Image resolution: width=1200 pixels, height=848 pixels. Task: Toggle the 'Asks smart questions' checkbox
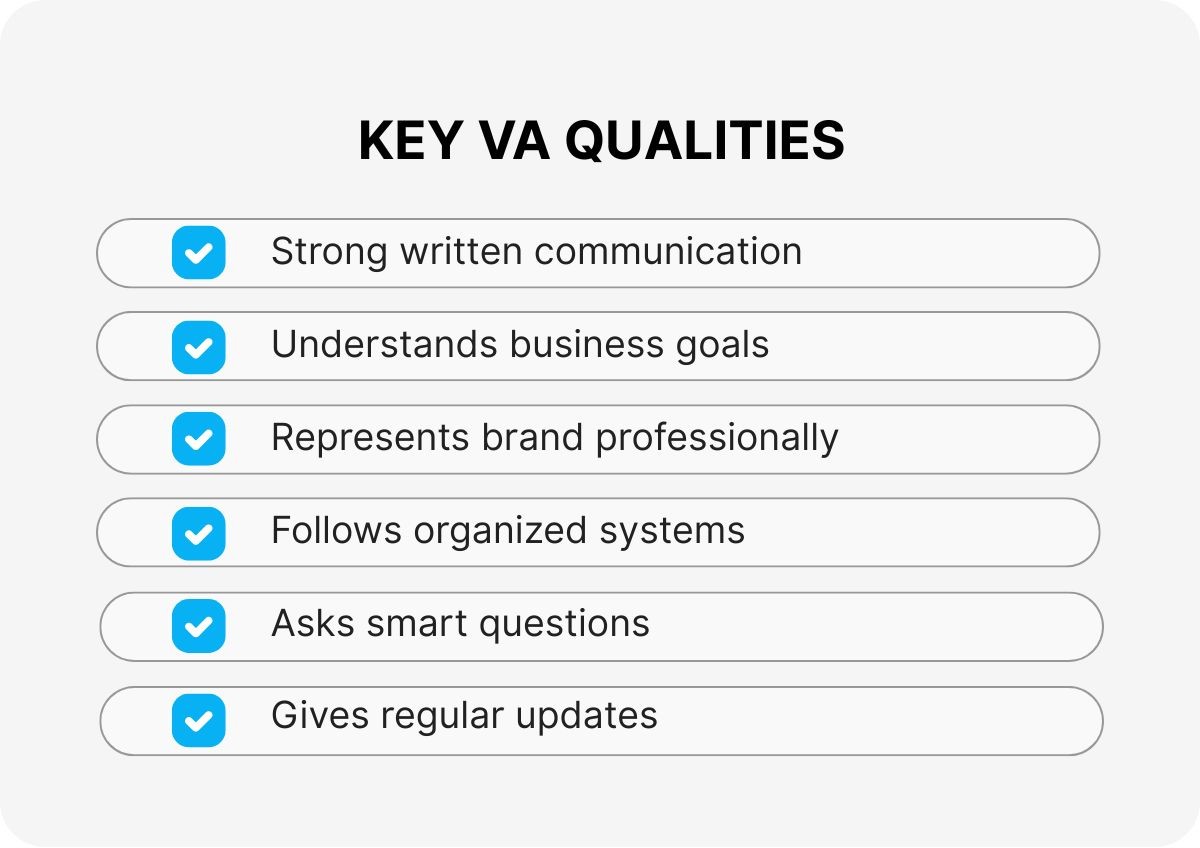pos(198,626)
